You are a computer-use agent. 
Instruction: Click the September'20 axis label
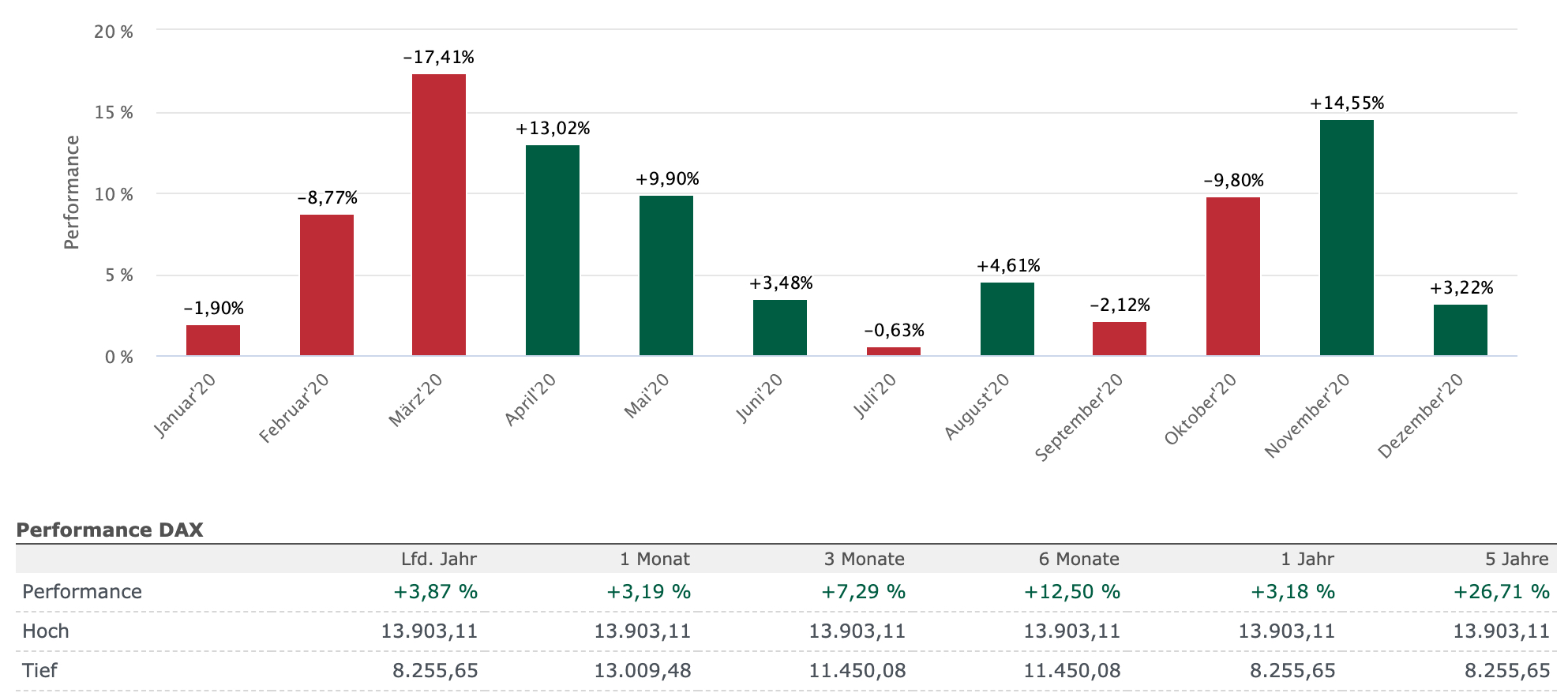(x=1078, y=418)
